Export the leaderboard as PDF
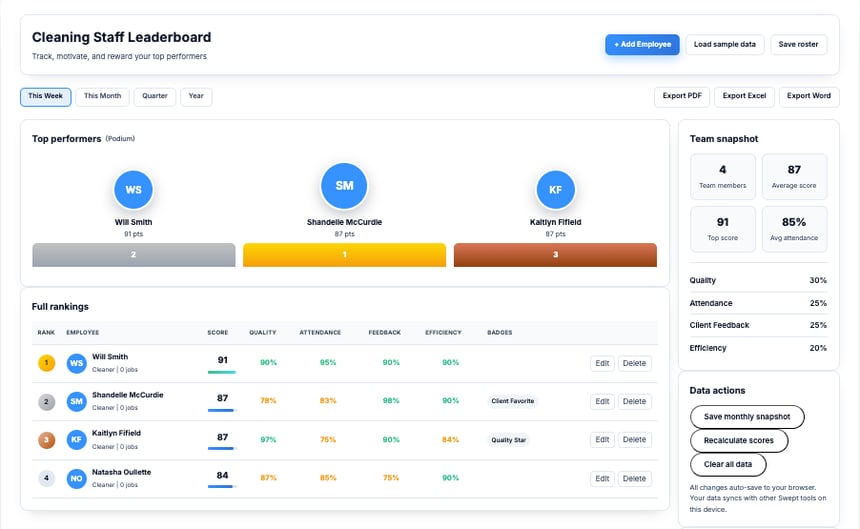Viewport: 860px width, 529px height. point(681,96)
